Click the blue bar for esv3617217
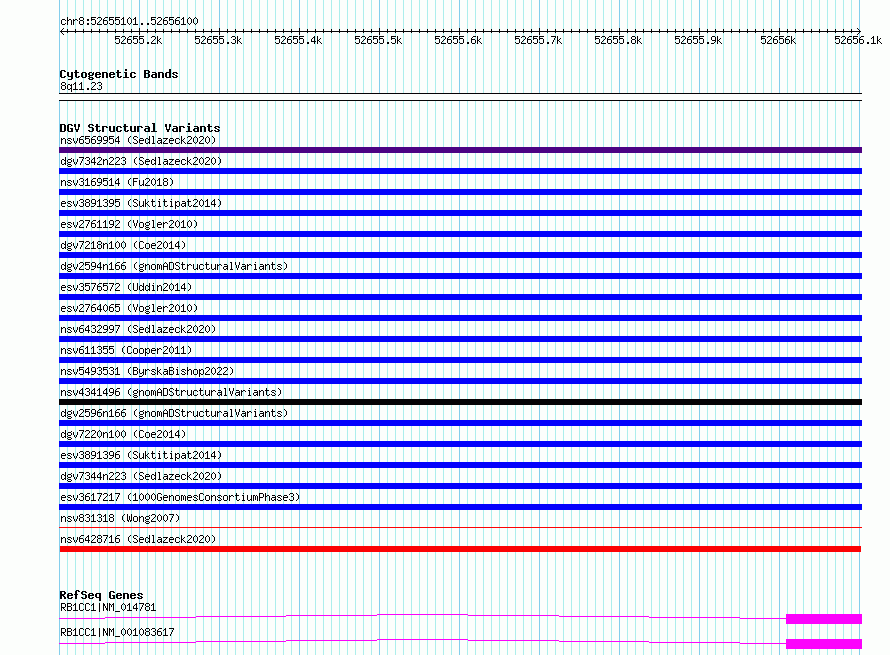The image size is (890, 655). [x=460, y=507]
